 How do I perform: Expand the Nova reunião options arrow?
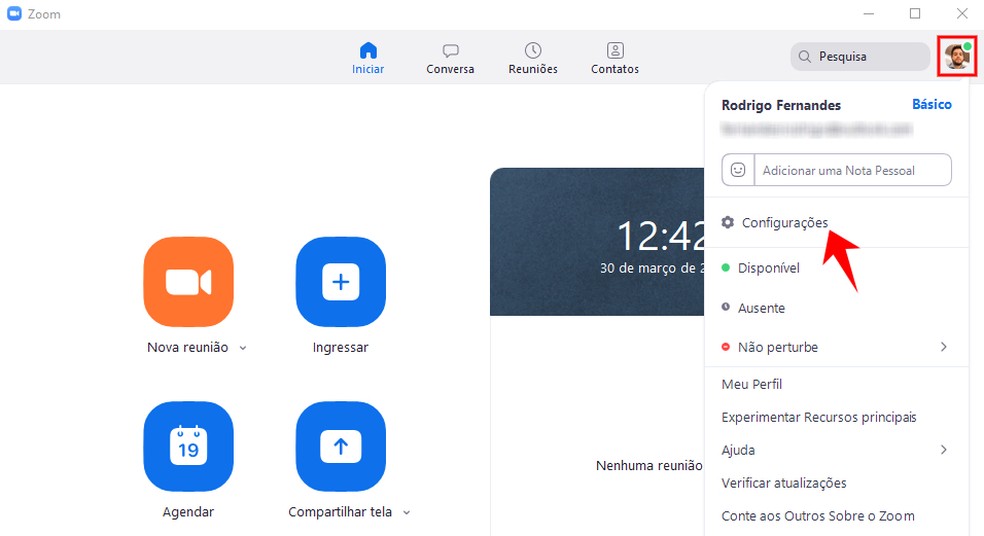[243, 348]
